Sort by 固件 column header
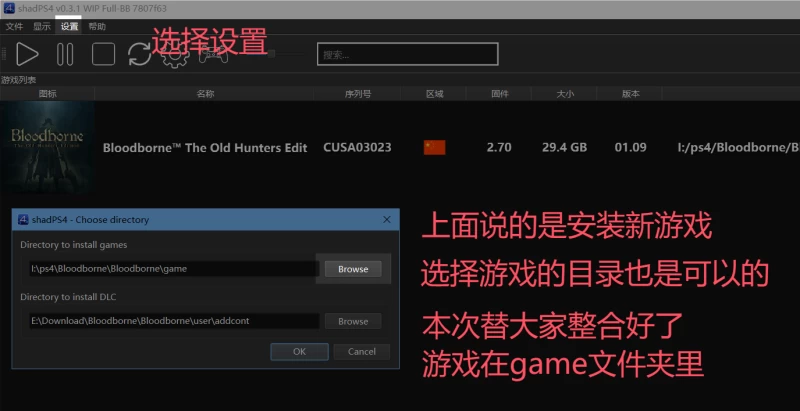The image size is (800, 411). click(499, 94)
